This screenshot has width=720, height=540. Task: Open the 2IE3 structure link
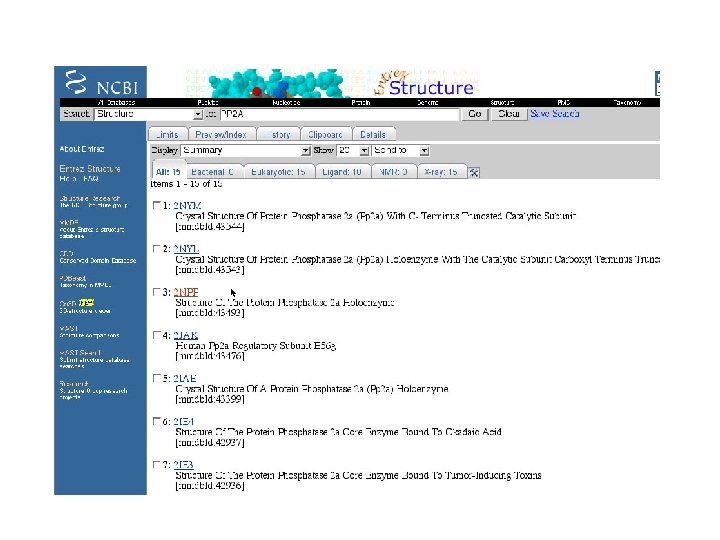[x=183, y=464]
